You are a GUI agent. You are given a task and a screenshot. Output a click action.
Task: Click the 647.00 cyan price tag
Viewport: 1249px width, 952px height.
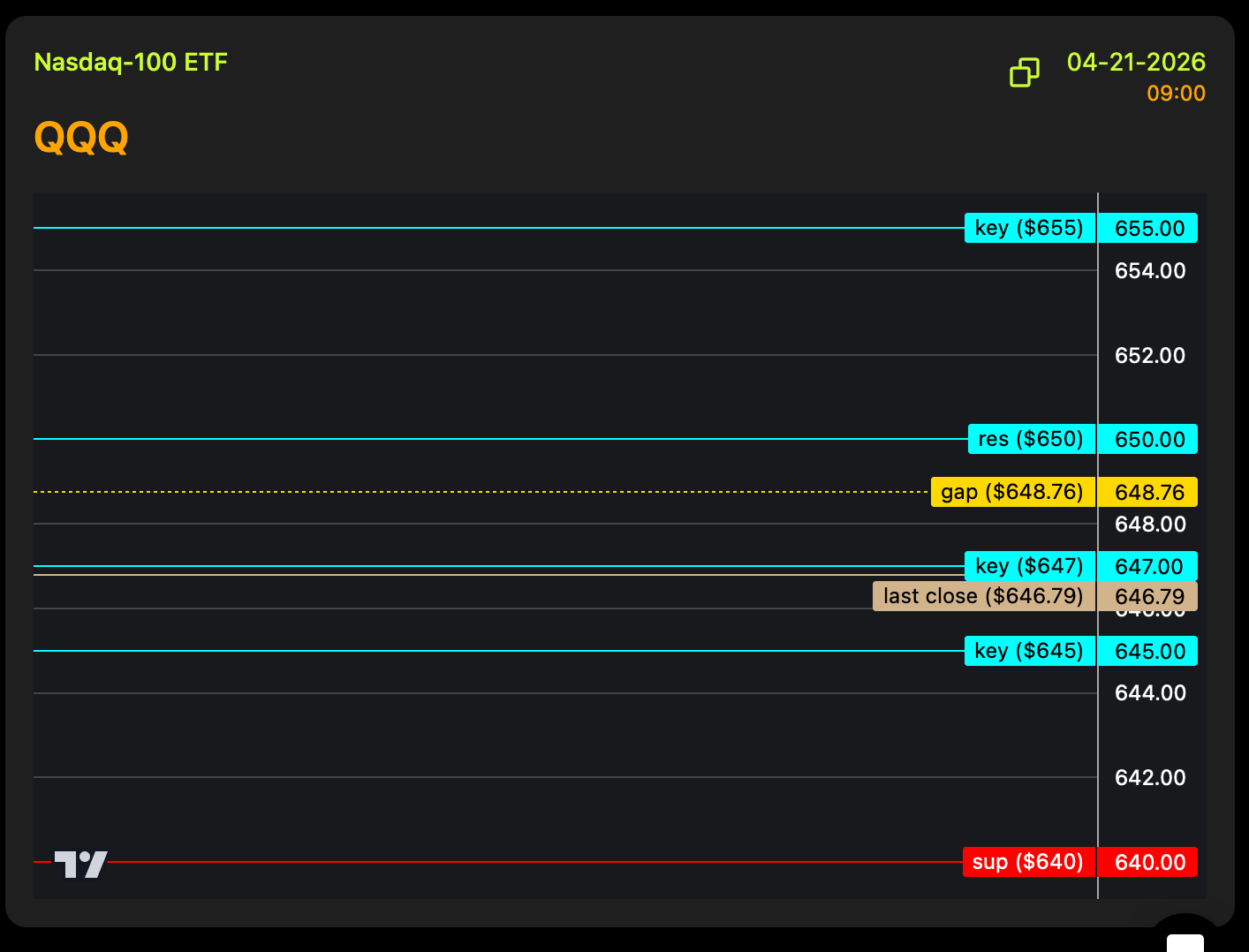pyautogui.click(x=1148, y=566)
